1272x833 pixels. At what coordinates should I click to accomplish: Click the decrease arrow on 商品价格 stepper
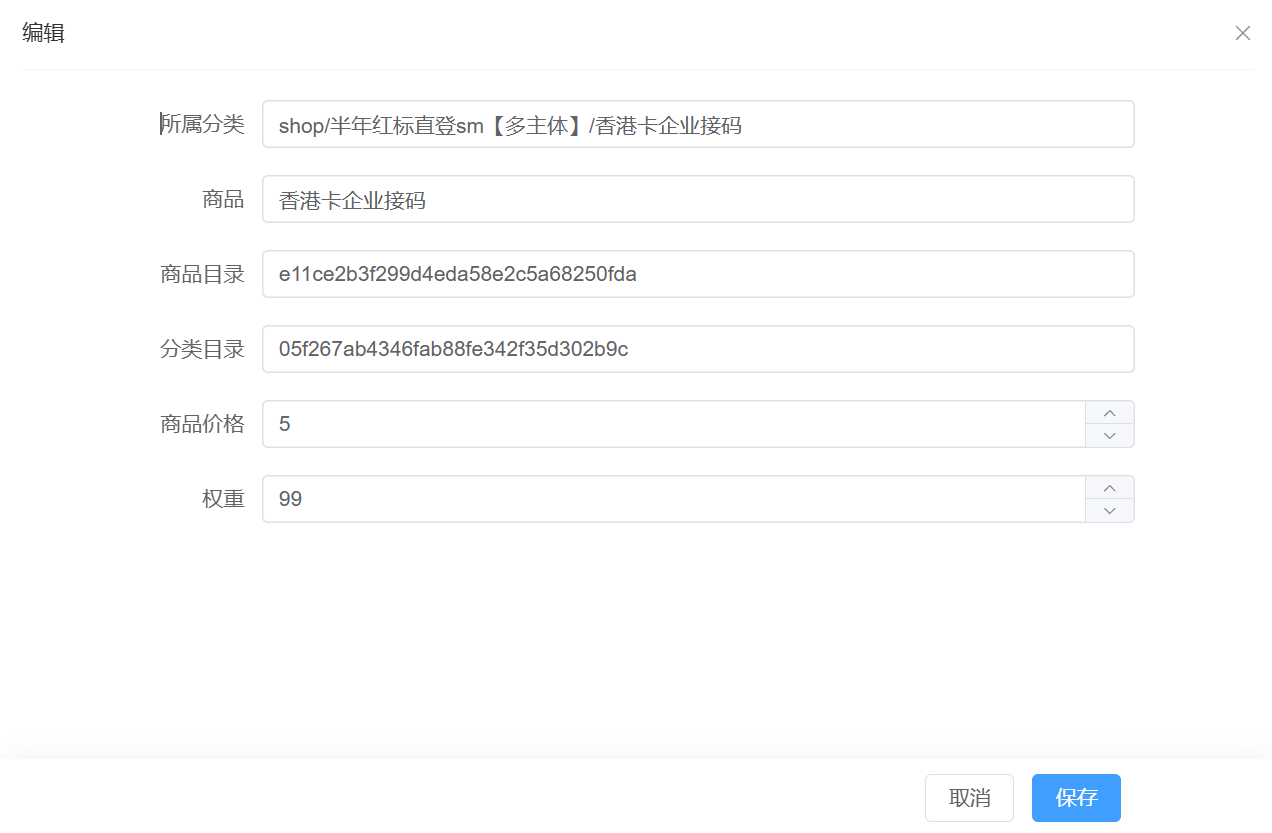tap(1109, 436)
